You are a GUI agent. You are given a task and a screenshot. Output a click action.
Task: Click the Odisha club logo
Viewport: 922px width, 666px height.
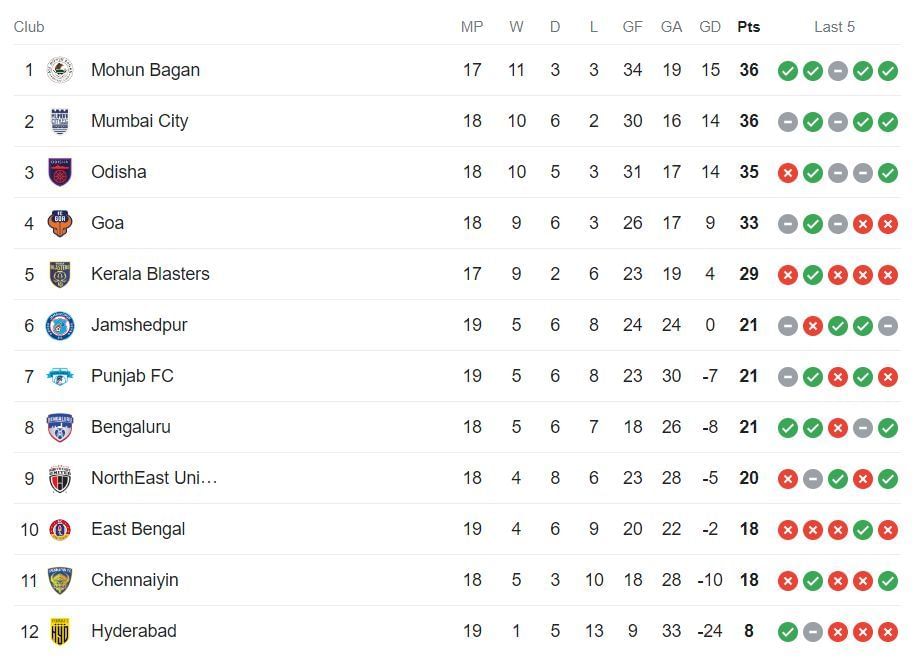60,172
